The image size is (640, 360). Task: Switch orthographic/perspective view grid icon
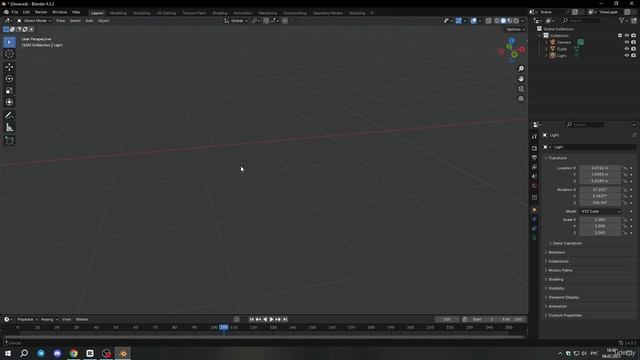[x=521, y=99]
